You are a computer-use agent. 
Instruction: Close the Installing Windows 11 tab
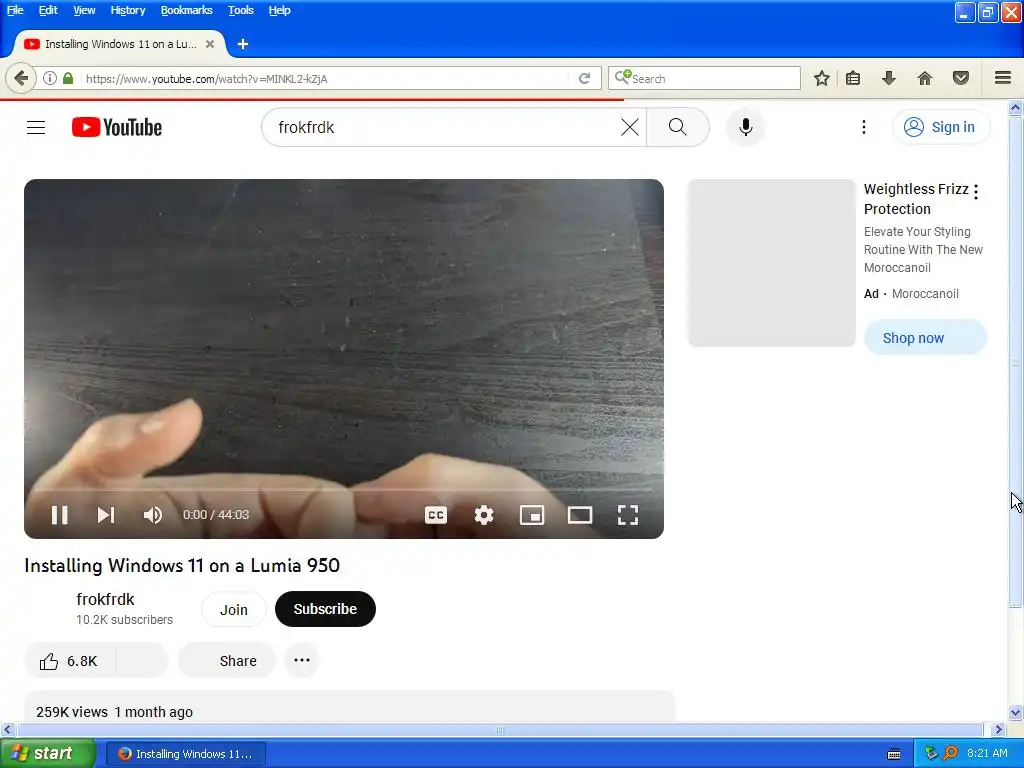point(210,44)
